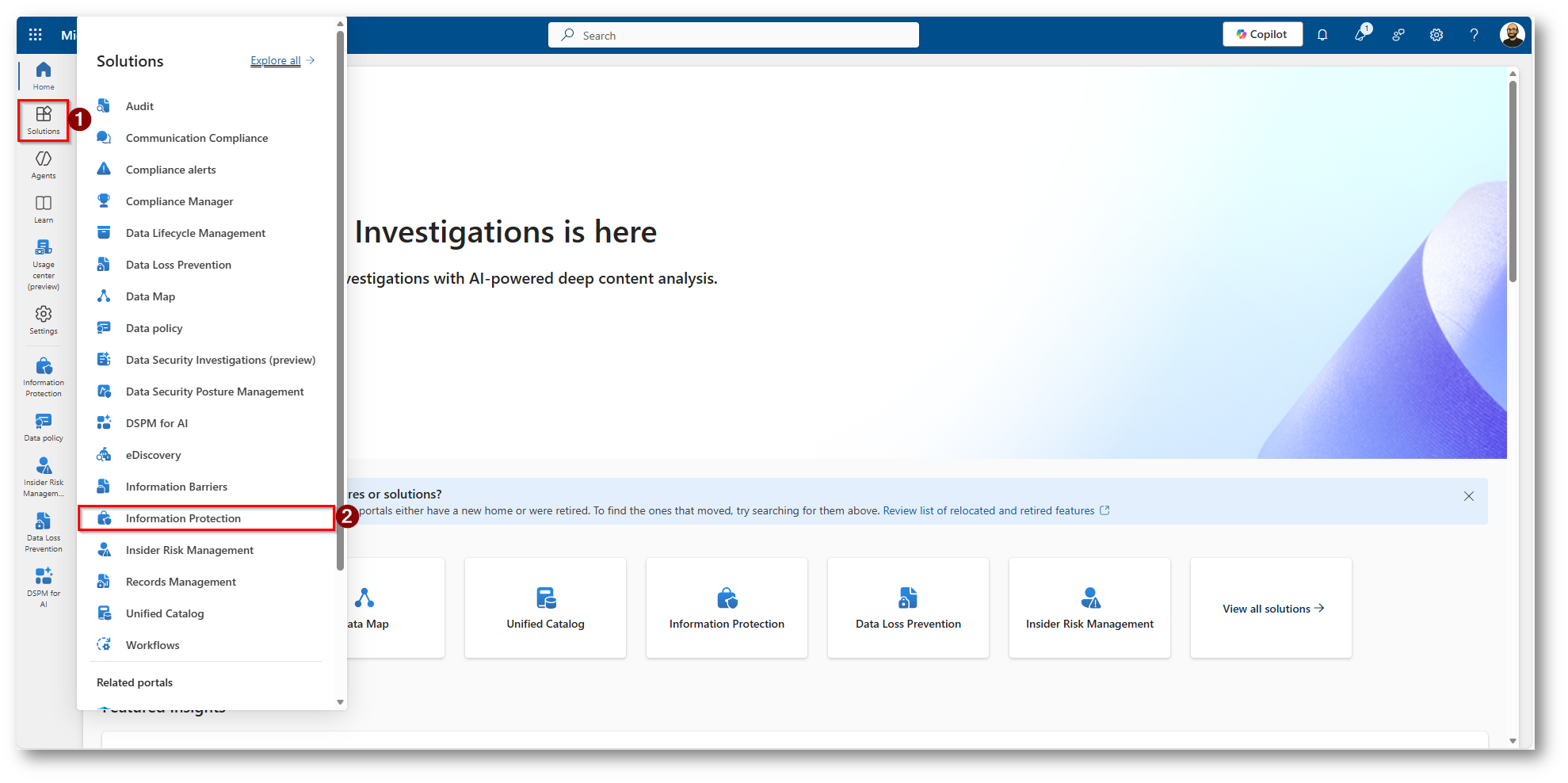This screenshot has width=1568, height=783.
Task: Open Review list of relocated features link
Action: click(x=989, y=511)
